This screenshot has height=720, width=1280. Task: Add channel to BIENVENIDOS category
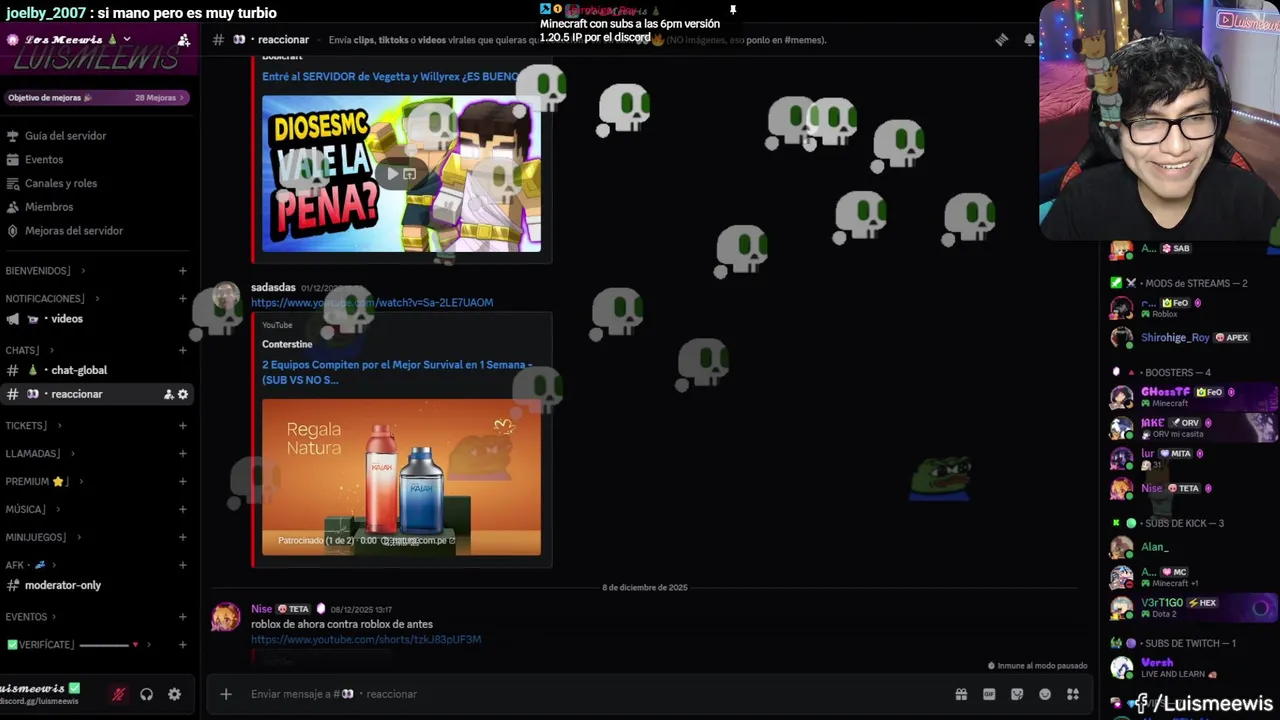tap(183, 271)
